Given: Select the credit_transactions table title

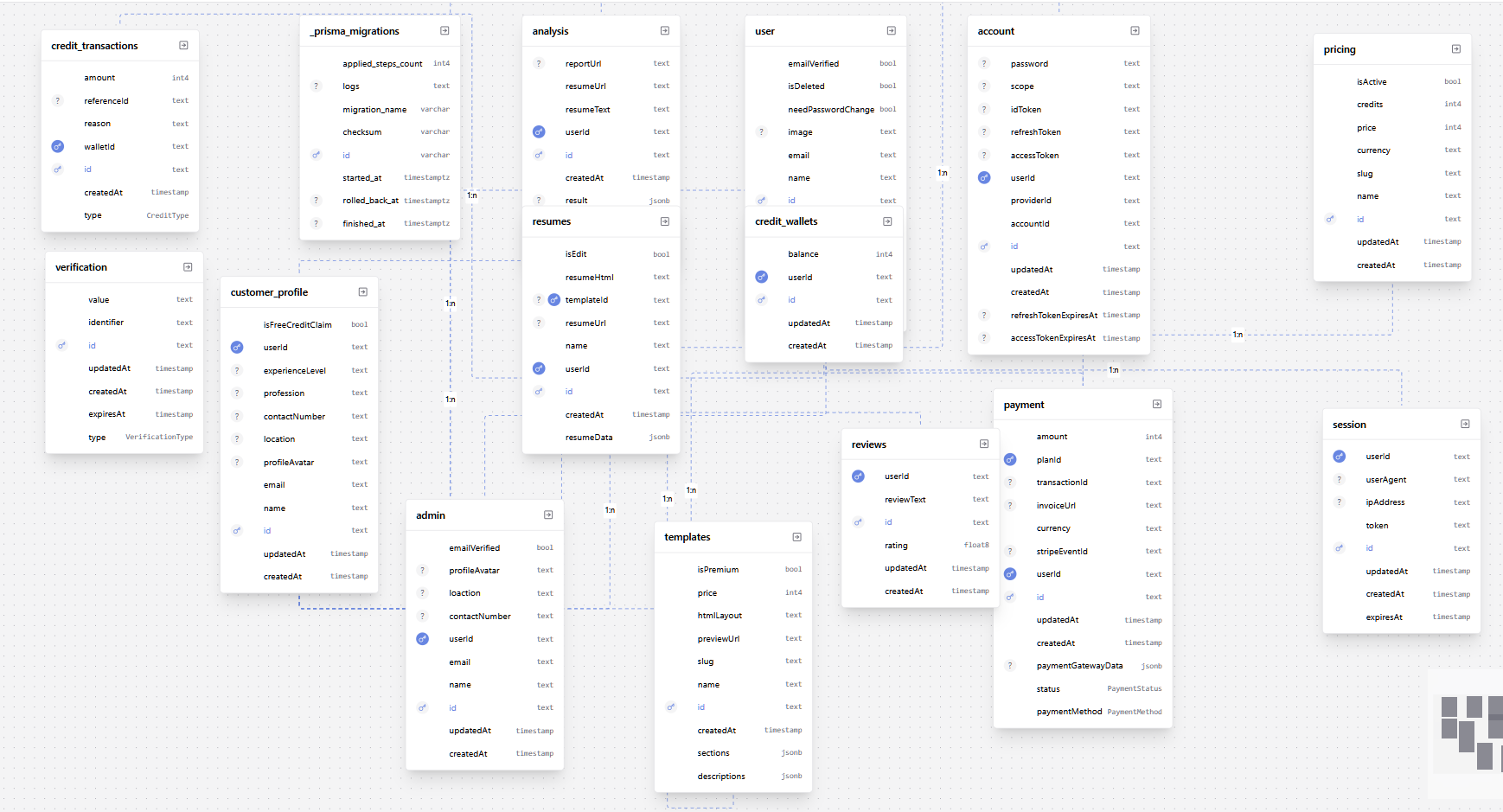Looking at the screenshot, I should point(94,46).
